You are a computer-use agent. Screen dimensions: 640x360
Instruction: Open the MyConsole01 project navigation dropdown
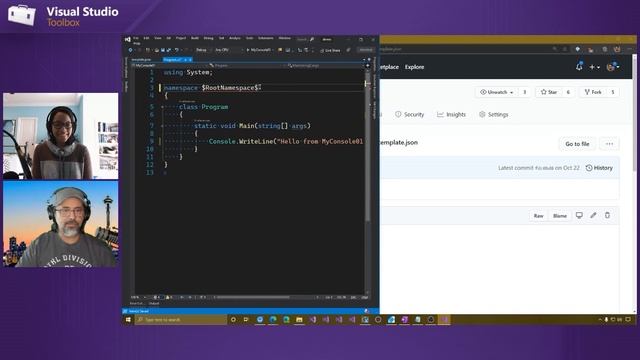coord(170,65)
